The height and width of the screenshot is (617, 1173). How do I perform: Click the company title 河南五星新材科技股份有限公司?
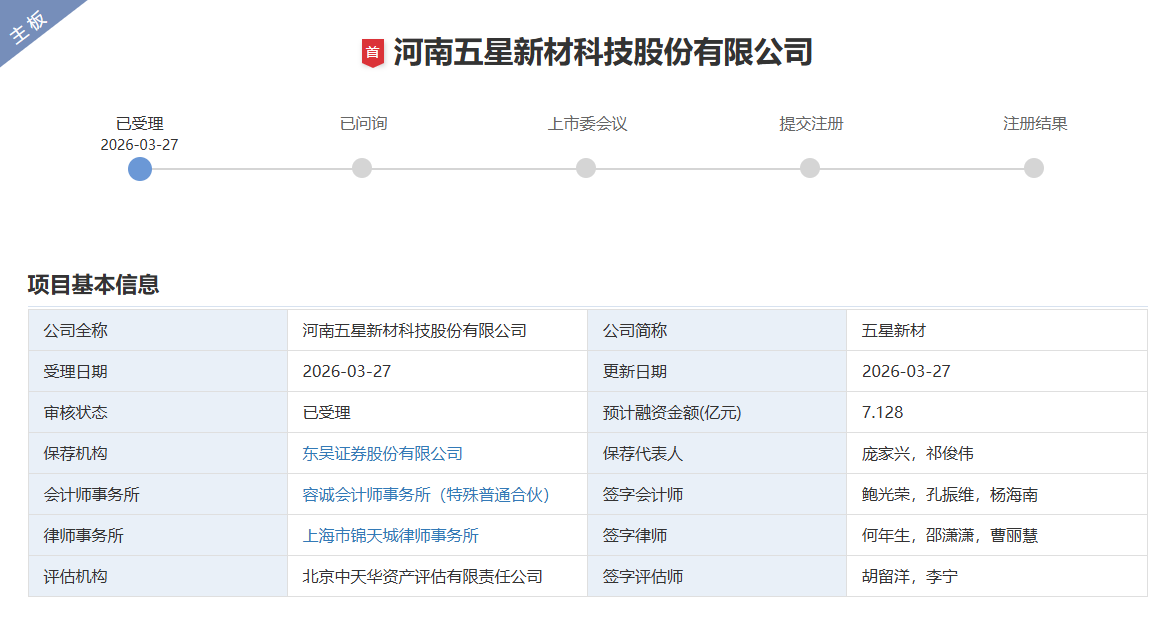click(x=602, y=52)
